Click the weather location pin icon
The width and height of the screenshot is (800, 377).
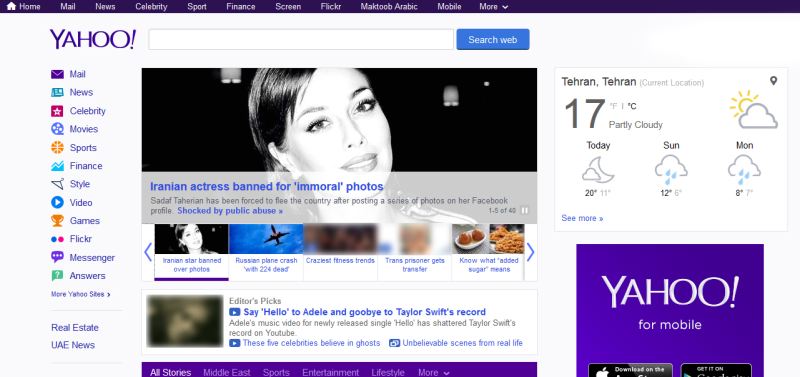click(x=773, y=81)
